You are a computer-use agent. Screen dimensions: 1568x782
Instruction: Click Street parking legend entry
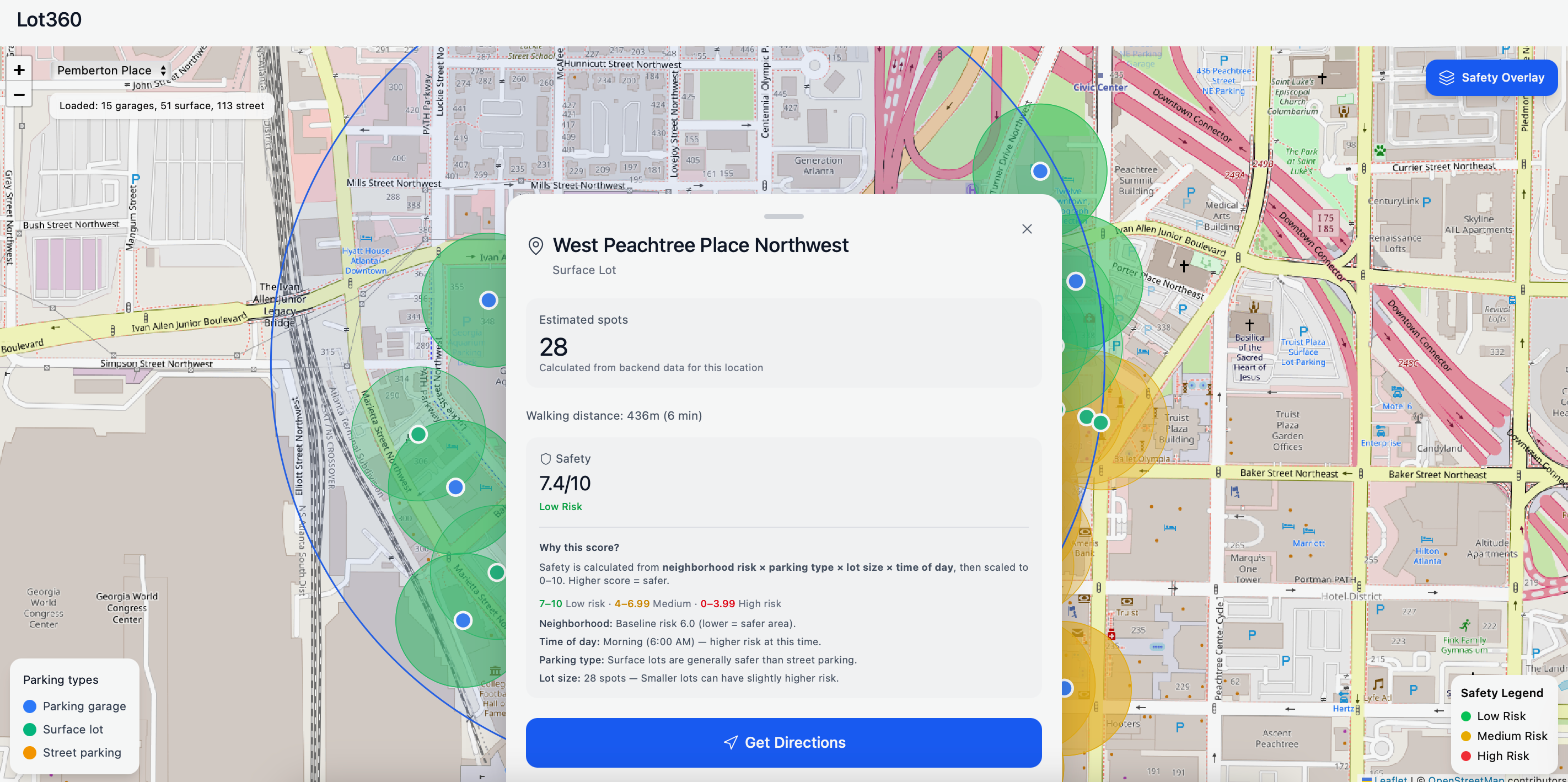82,752
